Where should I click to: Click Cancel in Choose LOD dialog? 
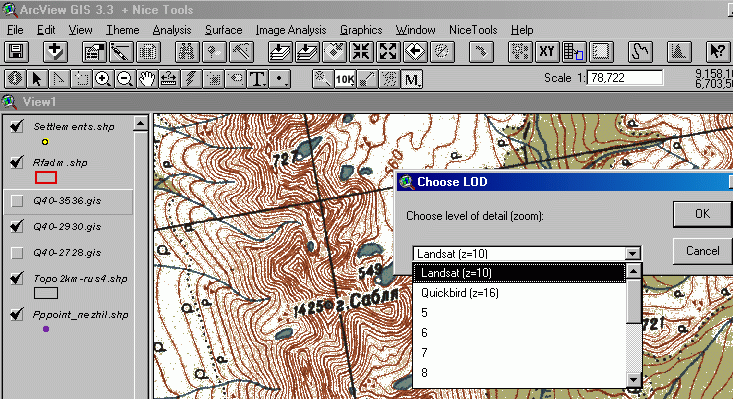[702, 251]
